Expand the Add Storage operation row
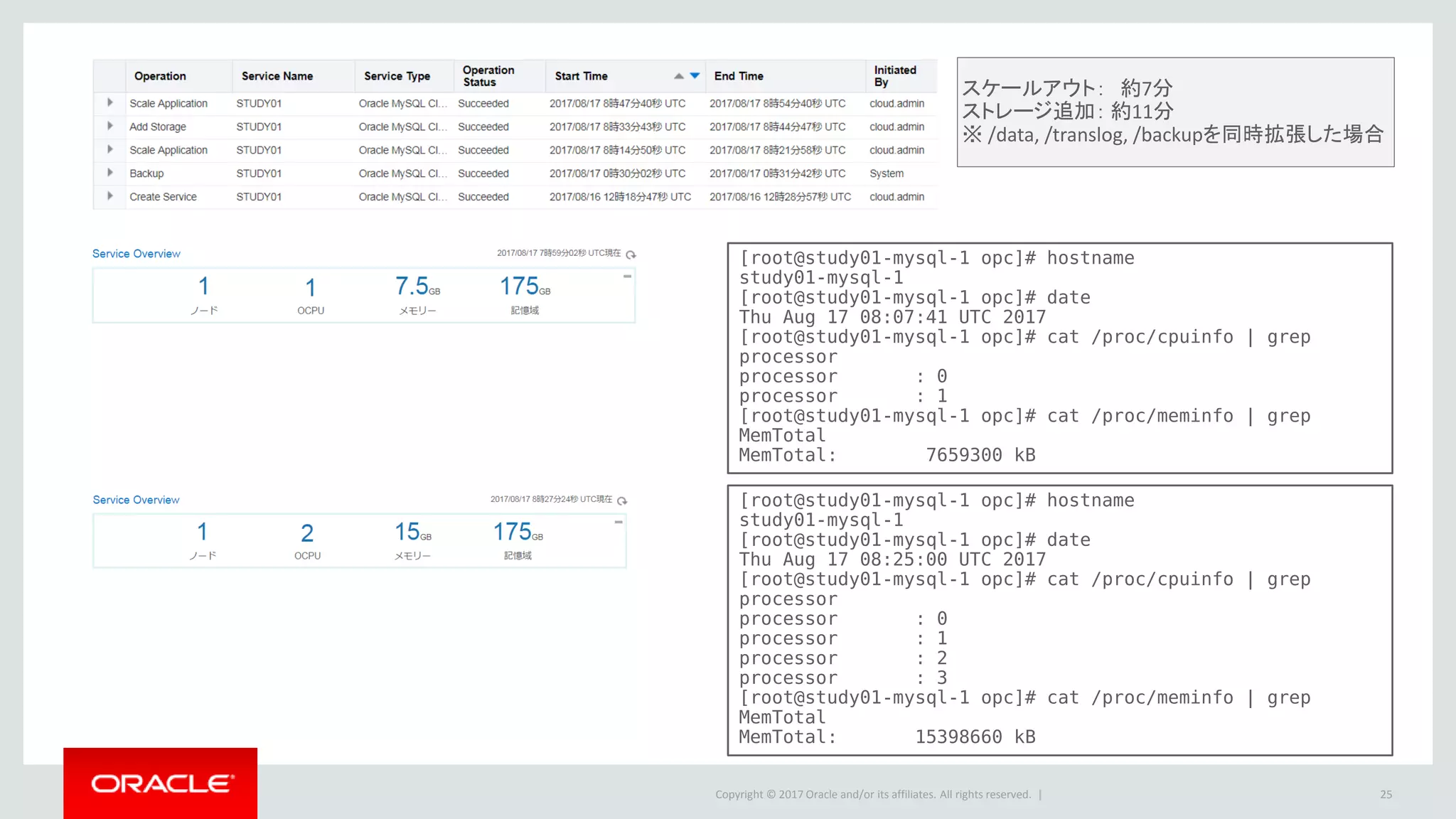This screenshot has width=1456, height=819. coord(109,127)
